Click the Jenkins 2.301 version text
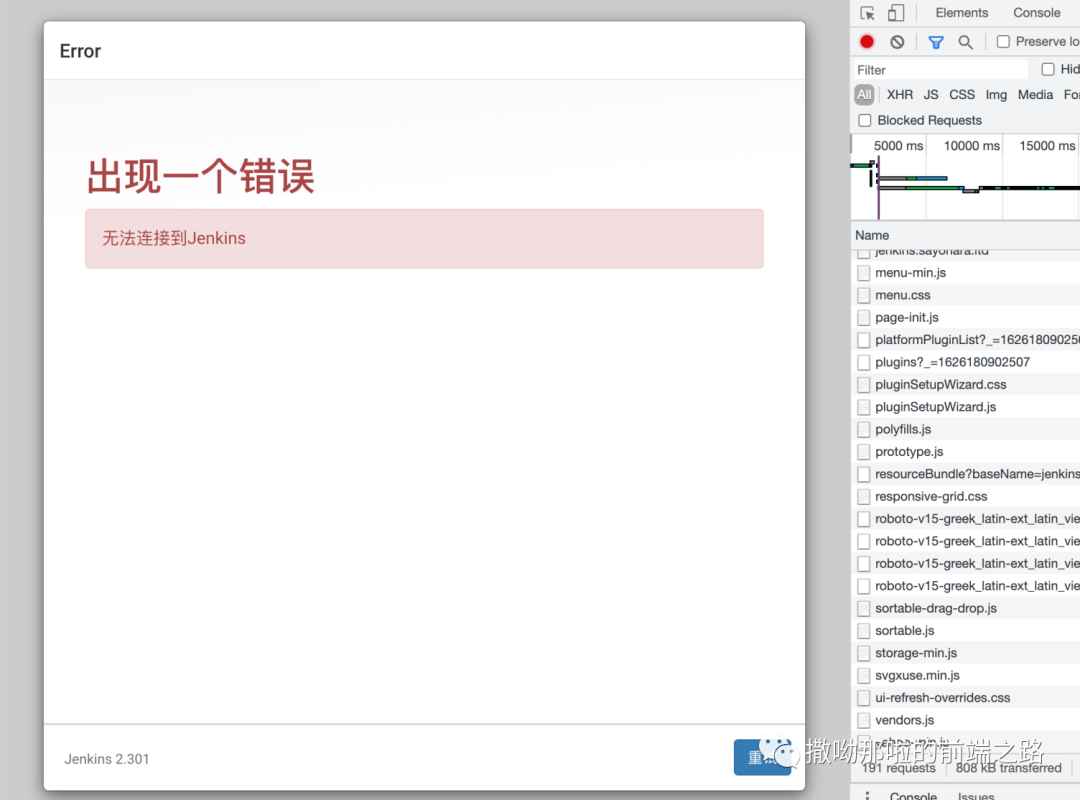Image resolution: width=1080 pixels, height=800 pixels. 107,759
